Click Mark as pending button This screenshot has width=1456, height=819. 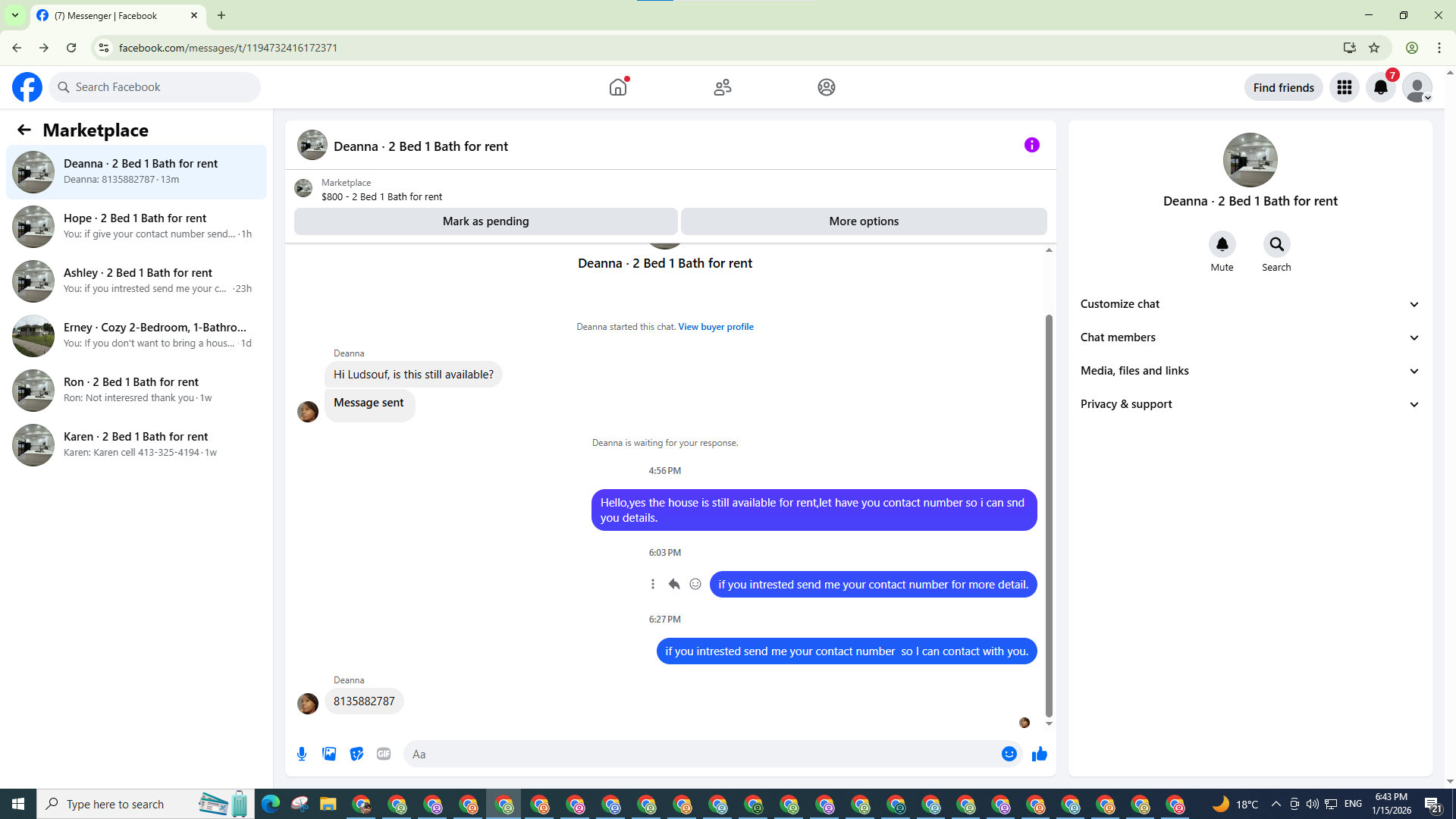tap(485, 221)
